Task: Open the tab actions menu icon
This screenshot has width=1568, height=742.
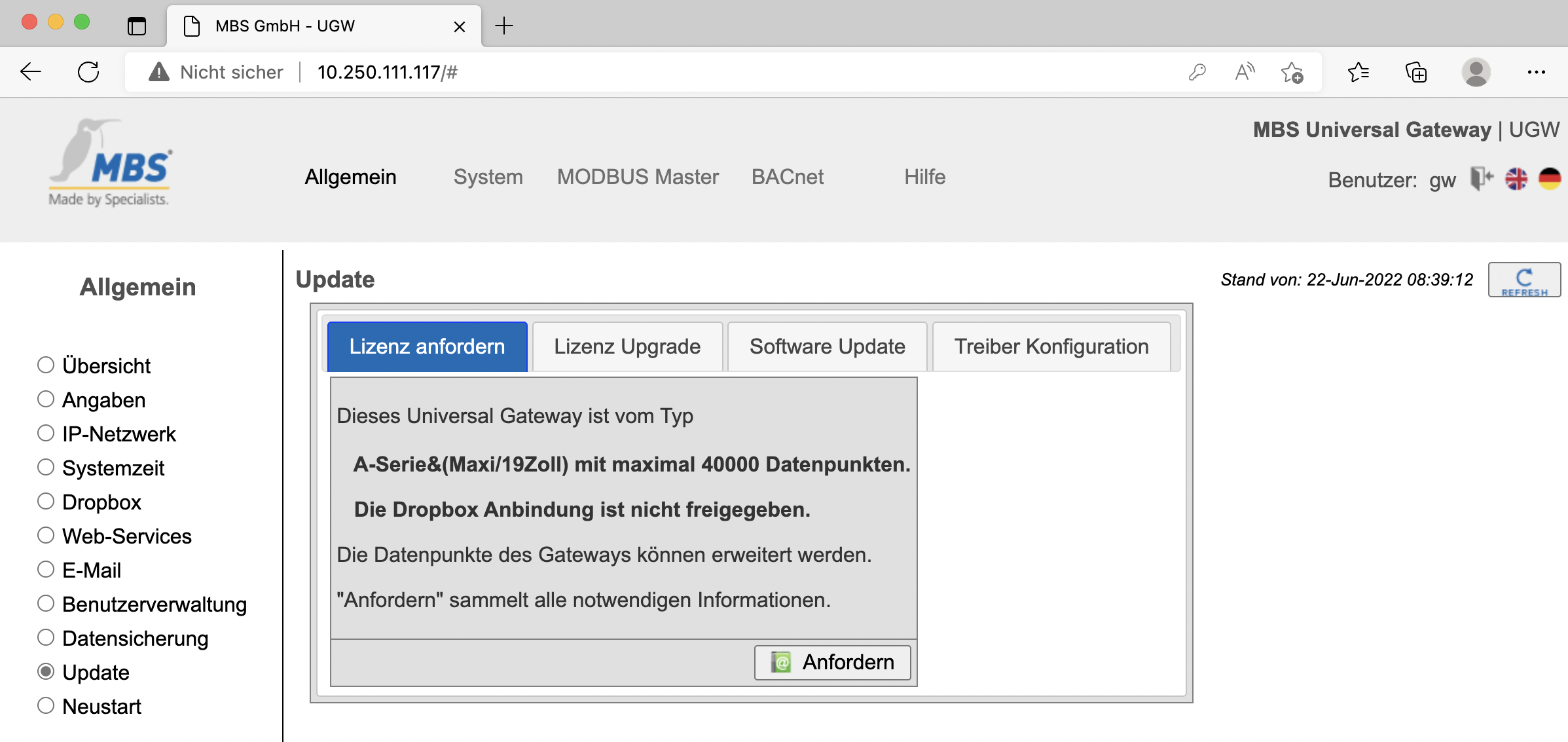Action: tap(137, 26)
